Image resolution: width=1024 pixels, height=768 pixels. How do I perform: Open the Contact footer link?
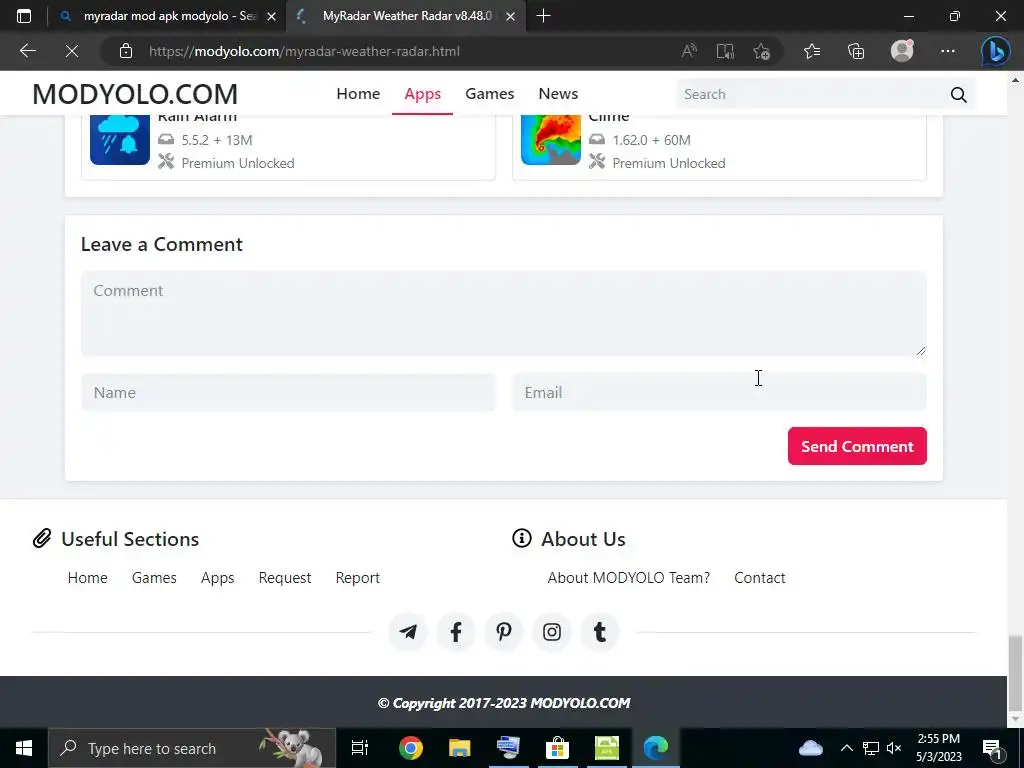click(760, 578)
